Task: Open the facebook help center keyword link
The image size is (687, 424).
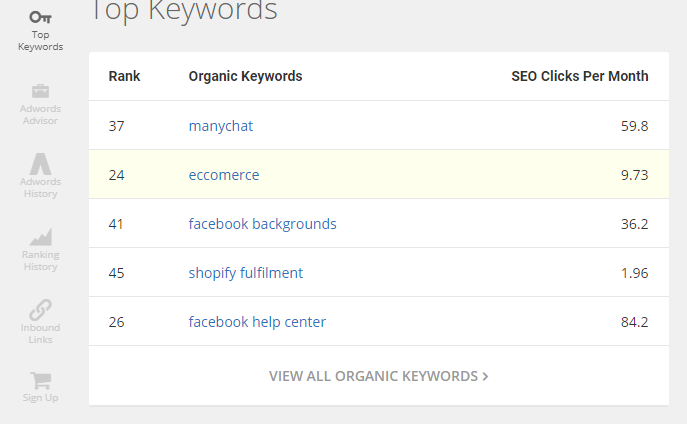Action: [257, 322]
